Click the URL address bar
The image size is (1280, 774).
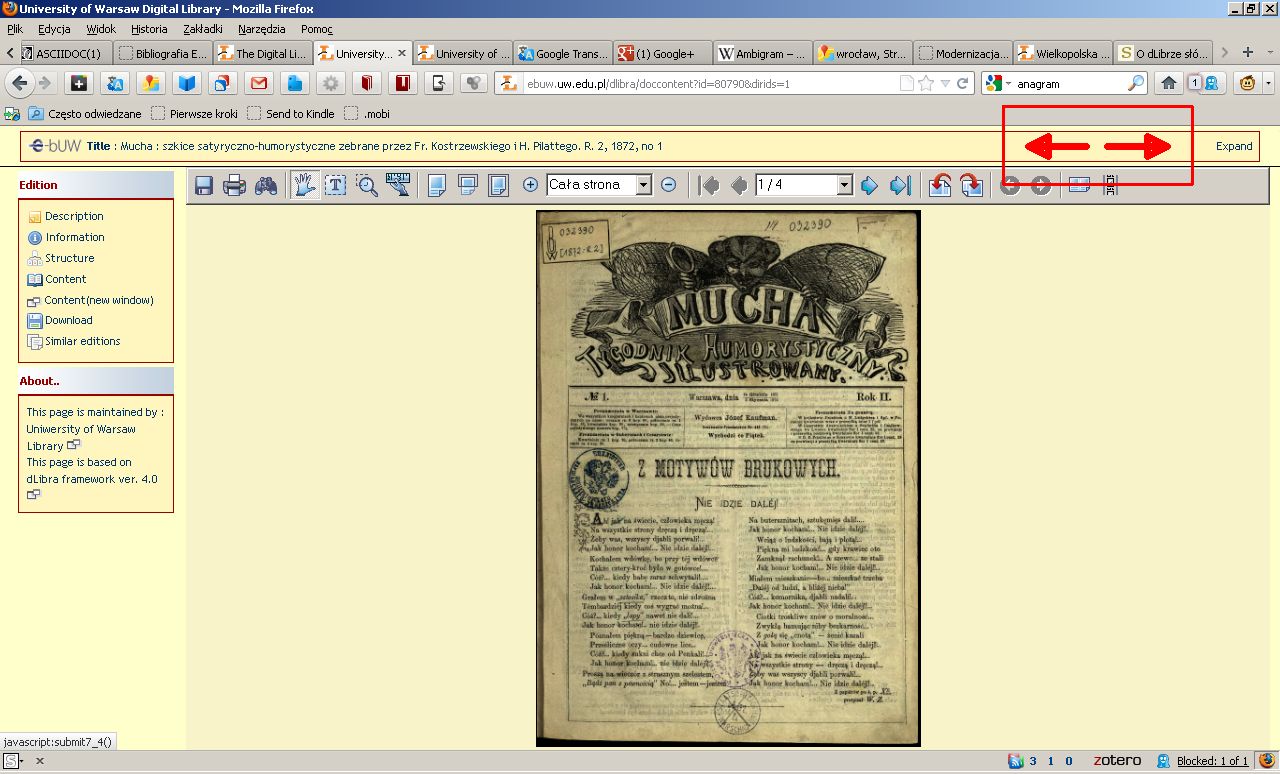(x=710, y=84)
